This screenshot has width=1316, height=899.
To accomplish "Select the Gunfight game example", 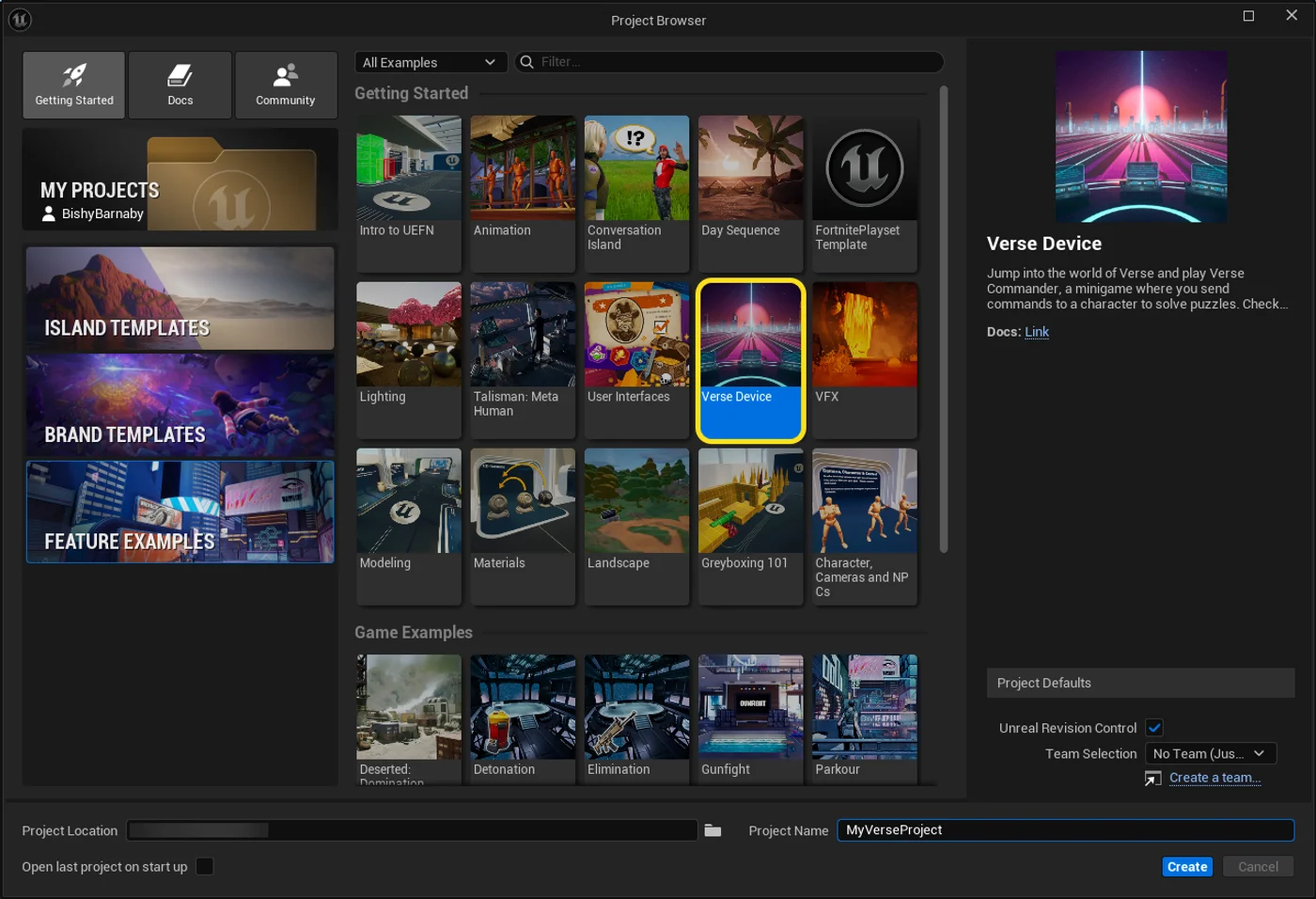I will (x=751, y=719).
